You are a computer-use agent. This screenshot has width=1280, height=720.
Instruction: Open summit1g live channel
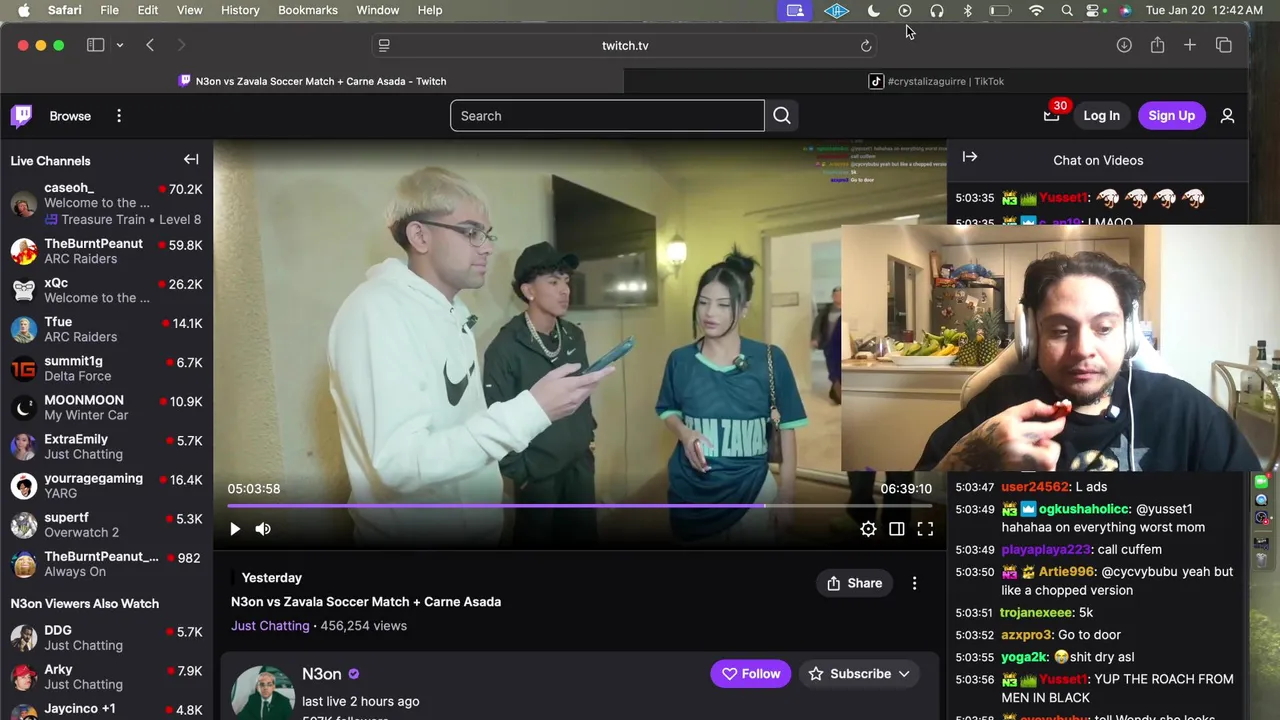pos(106,368)
